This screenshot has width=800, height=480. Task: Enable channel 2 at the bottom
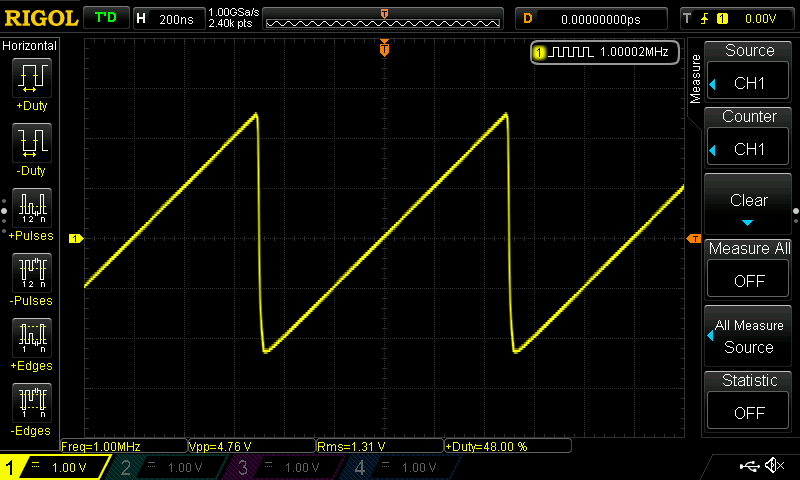(163, 467)
